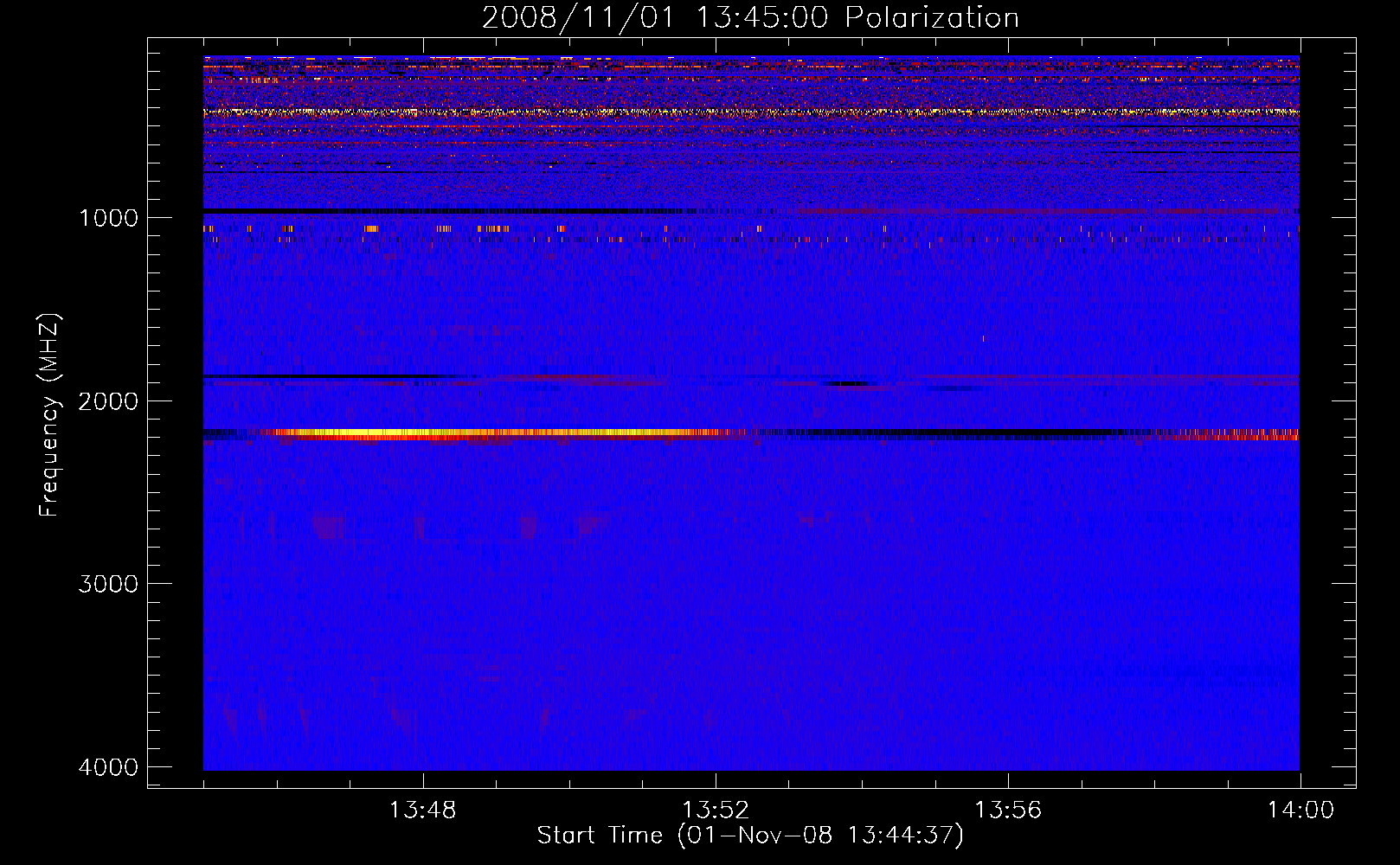
Task: Click the 13:48 time tick label
Action: pyautogui.click(x=422, y=811)
